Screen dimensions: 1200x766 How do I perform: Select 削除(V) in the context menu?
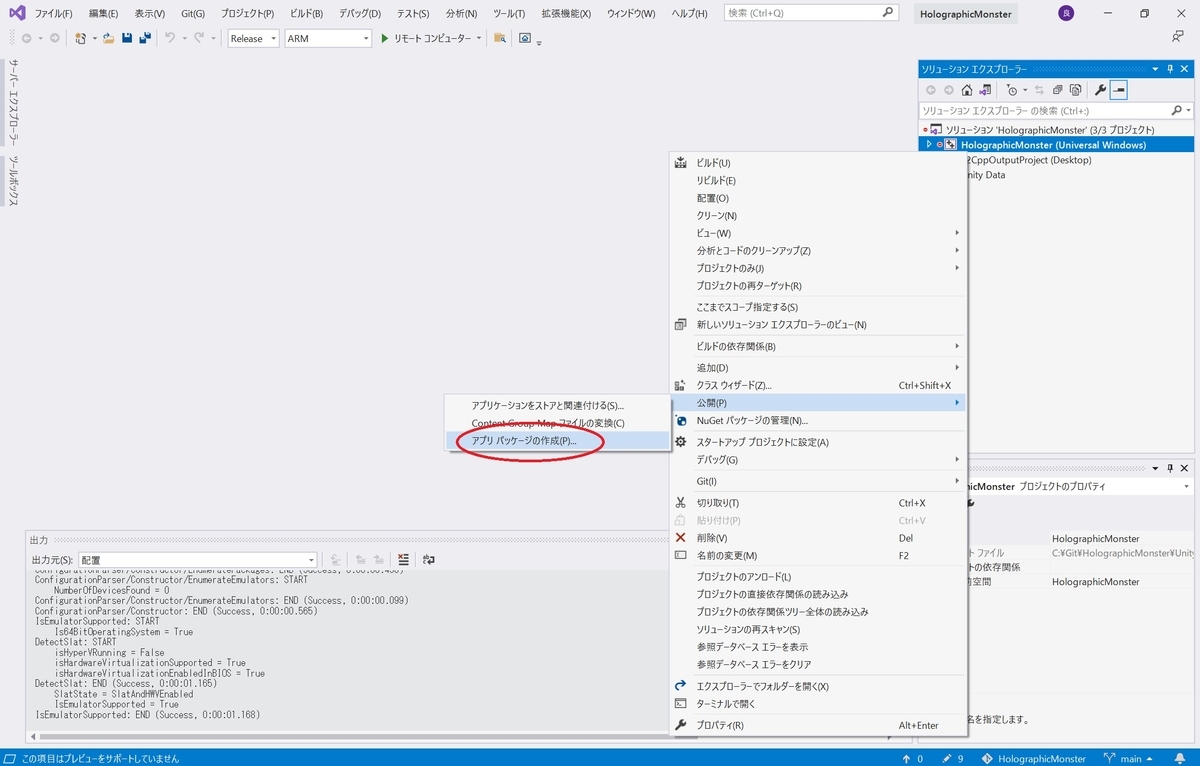point(819,538)
